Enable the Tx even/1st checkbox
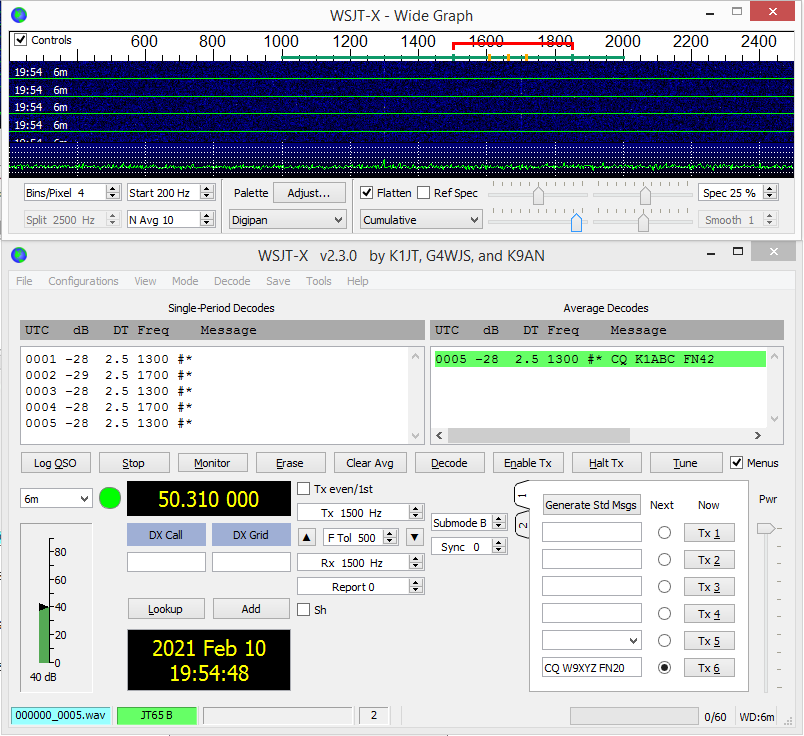Viewport: 804px width, 736px height. [304, 489]
